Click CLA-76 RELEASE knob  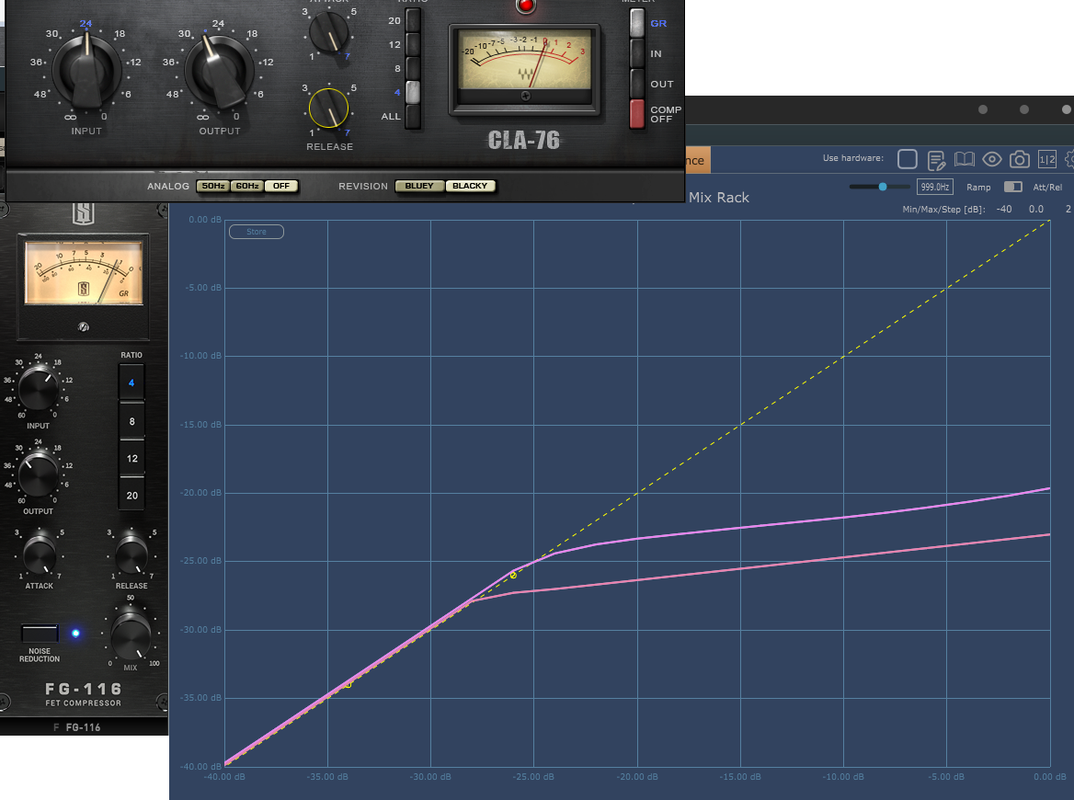click(329, 108)
